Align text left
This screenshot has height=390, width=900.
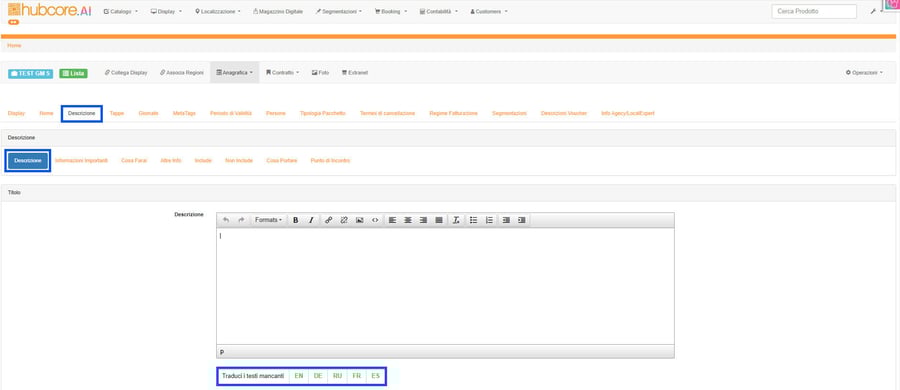(x=393, y=220)
